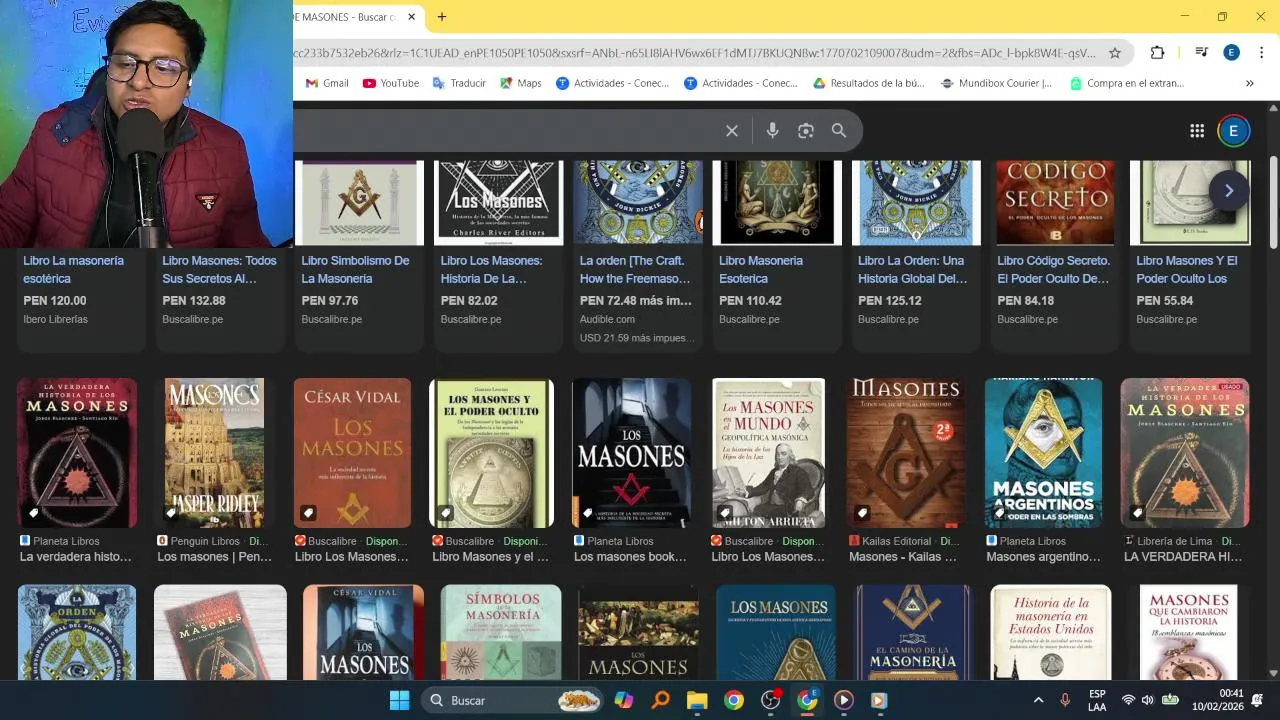Open a new browser tab
The width and height of the screenshot is (1280, 720).
(x=441, y=17)
